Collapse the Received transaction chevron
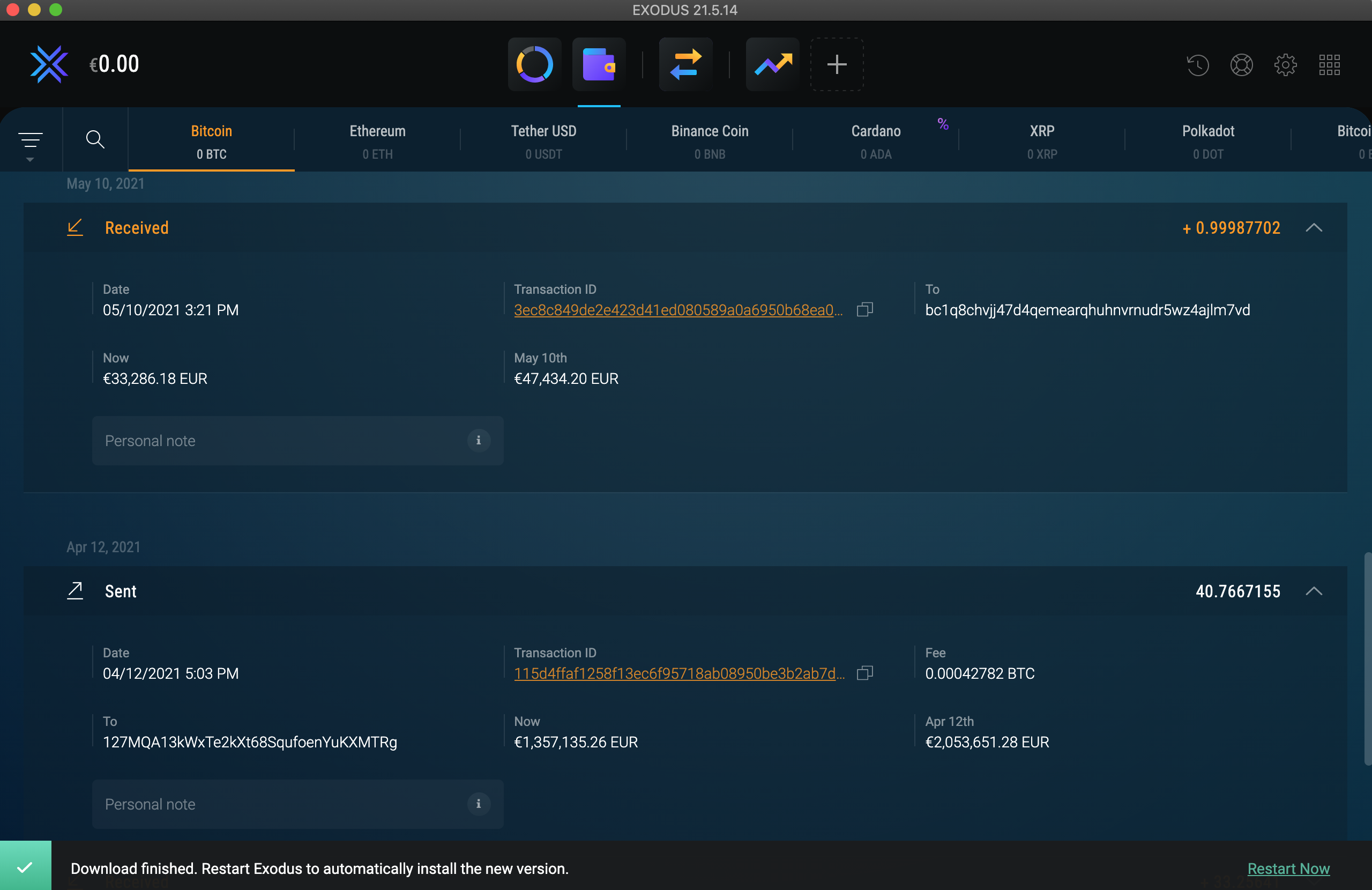Screen dimensions: 1372x890 pos(1314,227)
